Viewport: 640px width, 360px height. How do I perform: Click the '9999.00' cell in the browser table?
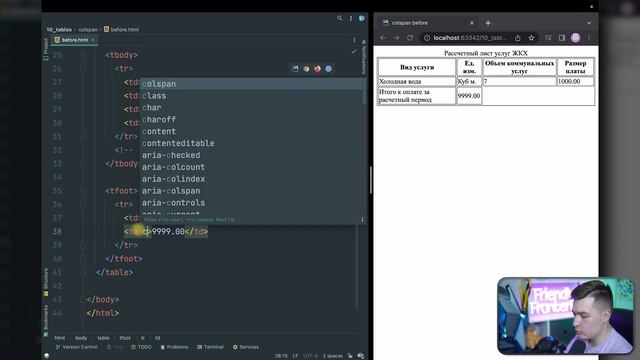coord(469,96)
